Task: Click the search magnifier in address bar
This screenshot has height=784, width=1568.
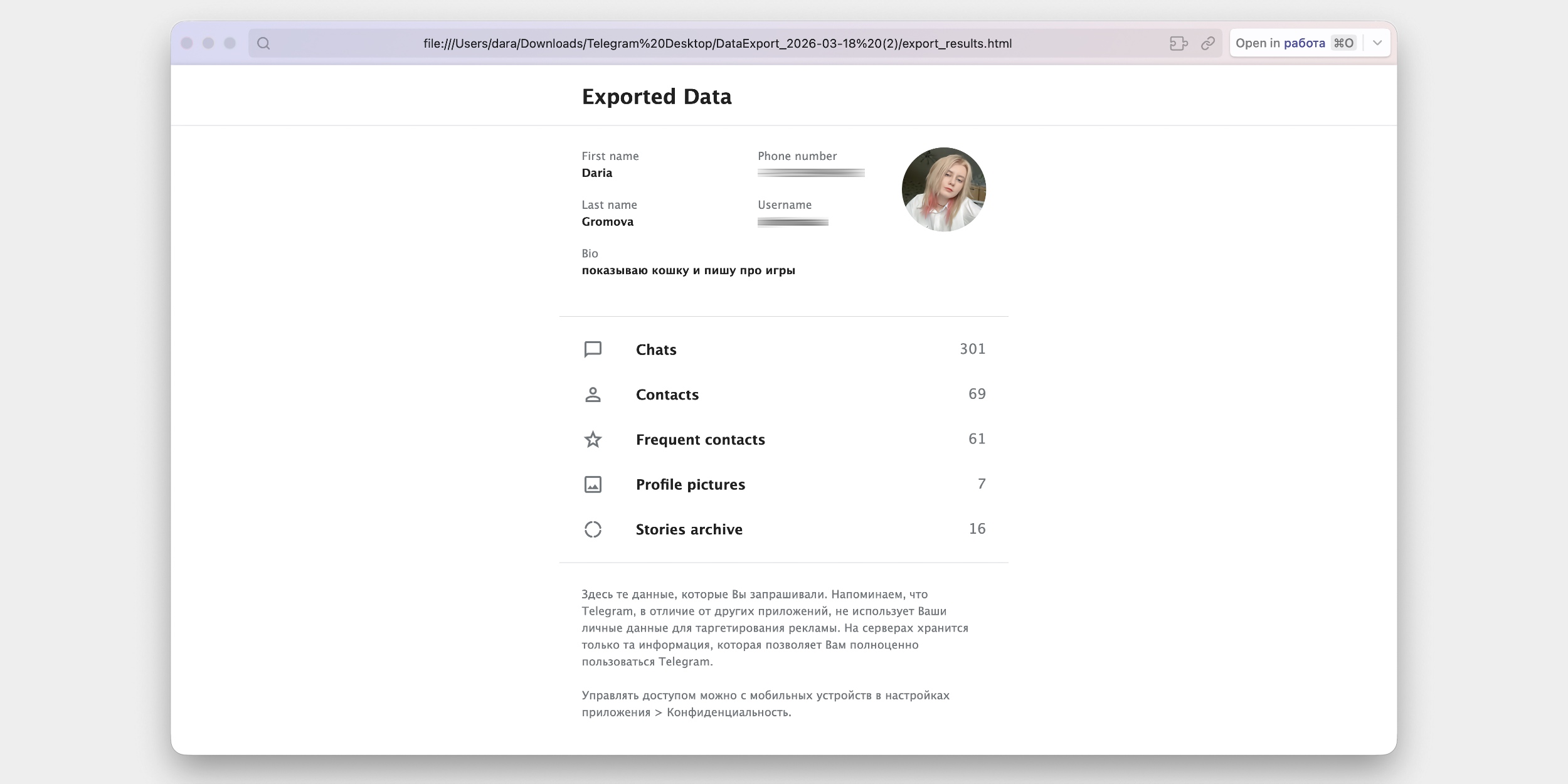Action: (263, 43)
